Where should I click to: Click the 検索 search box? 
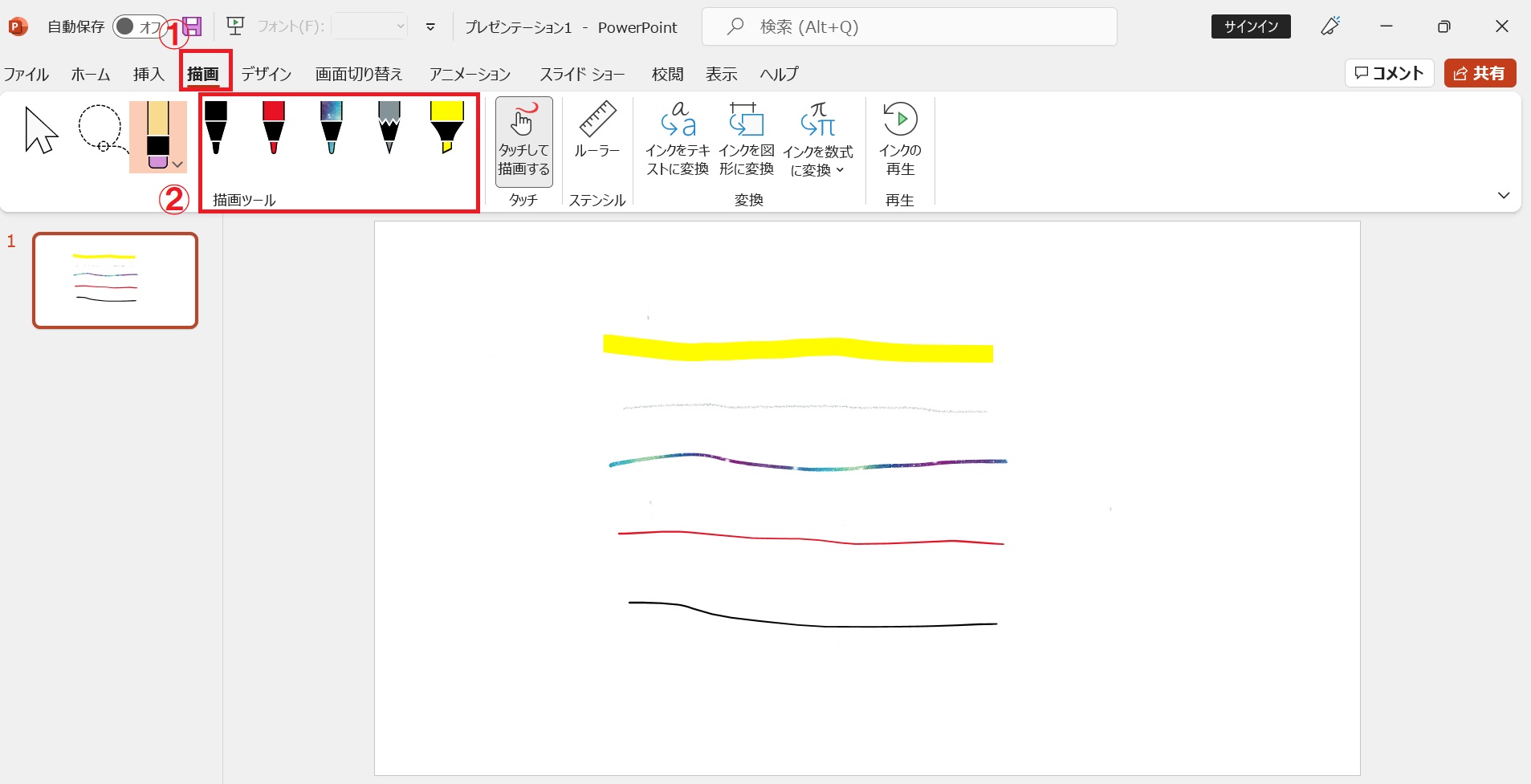point(909,26)
